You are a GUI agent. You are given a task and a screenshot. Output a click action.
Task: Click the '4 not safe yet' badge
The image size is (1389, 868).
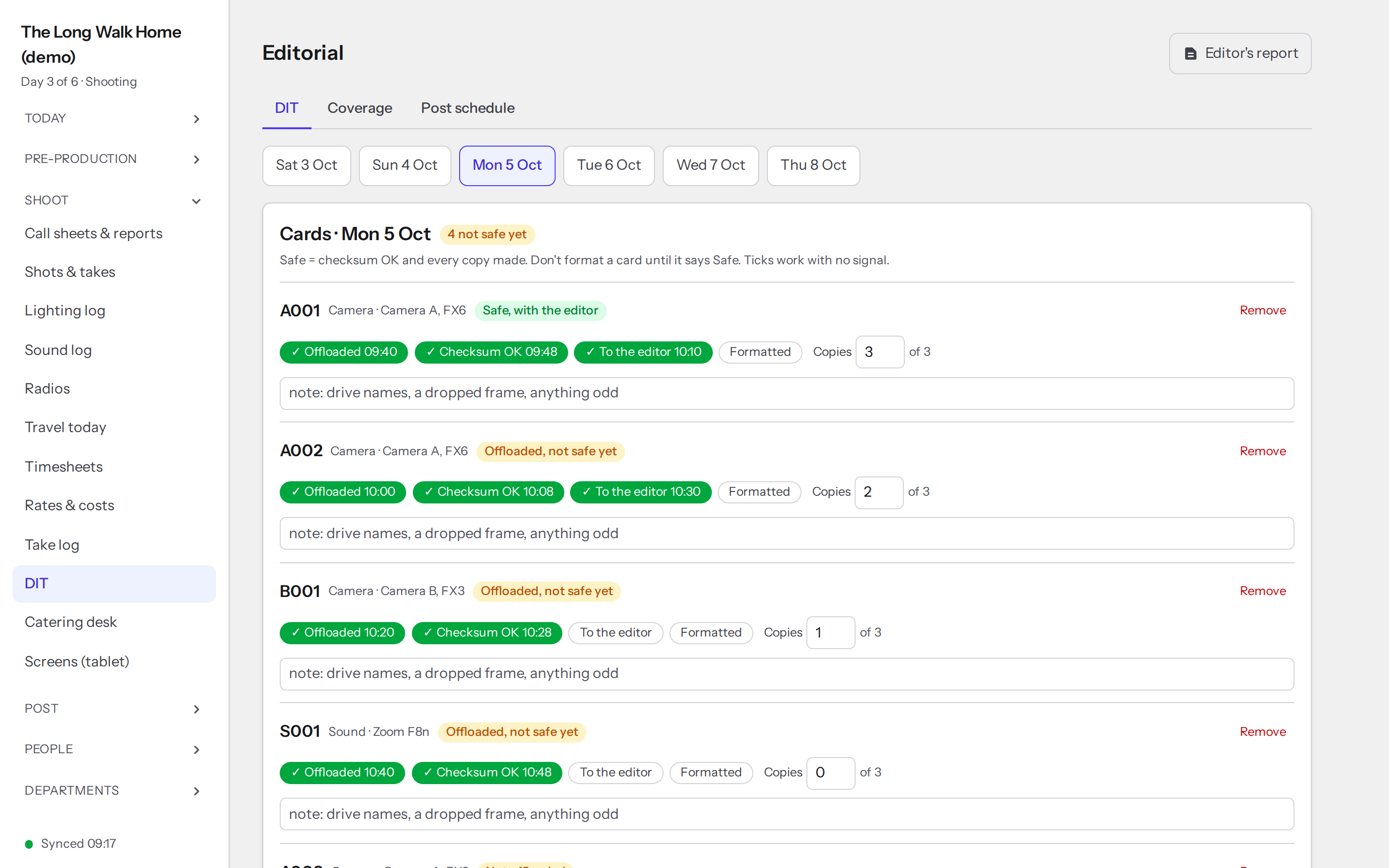(487, 234)
